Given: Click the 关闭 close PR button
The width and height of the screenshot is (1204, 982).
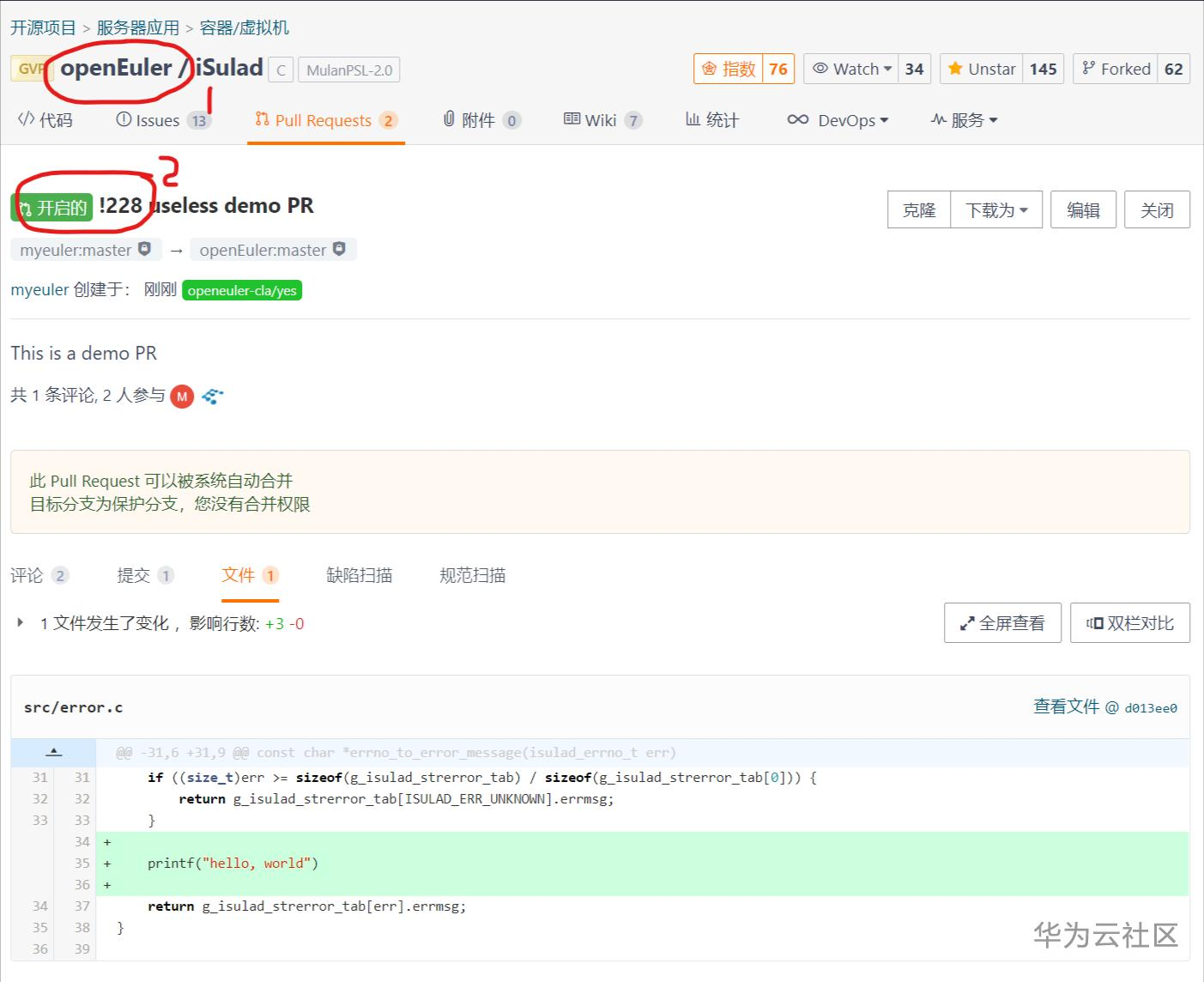Looking at the screenshot, I should tap(1157, 209).
